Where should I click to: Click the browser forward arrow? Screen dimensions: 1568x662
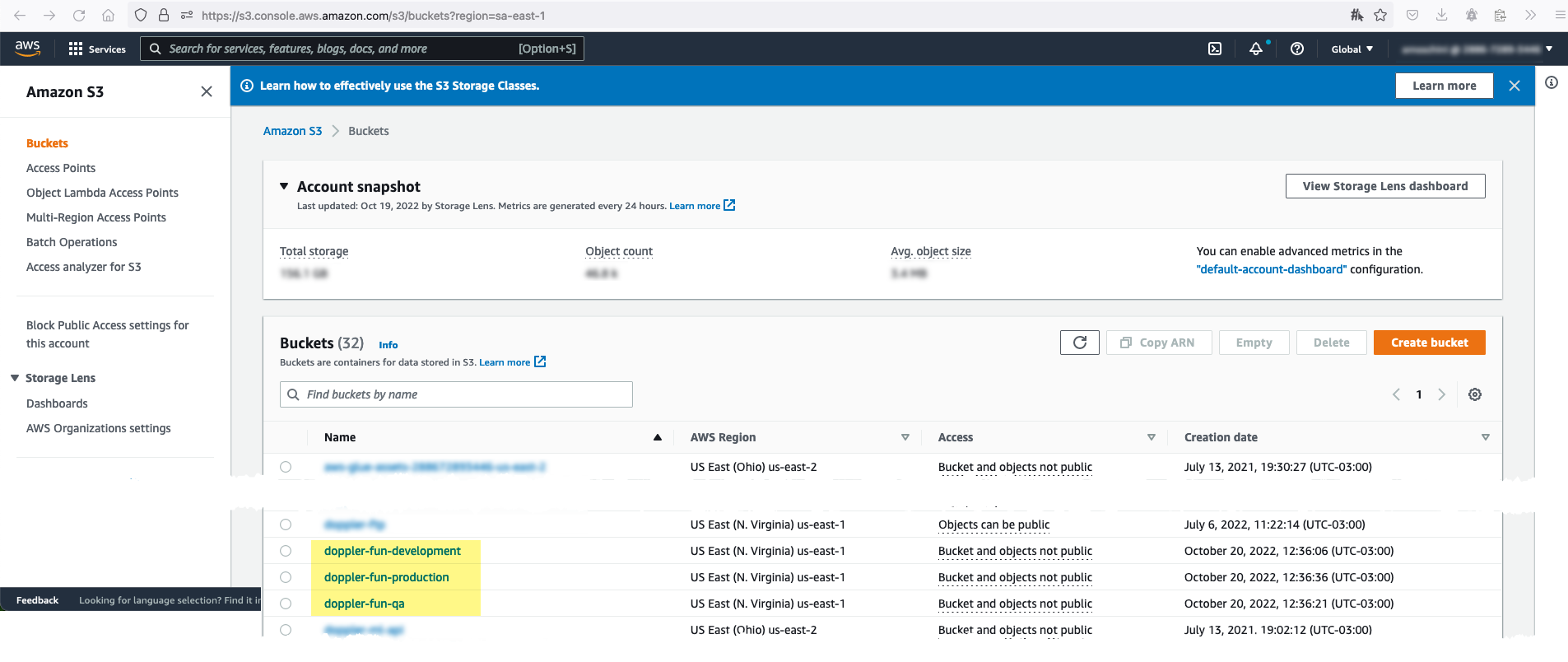click(49, 15)
